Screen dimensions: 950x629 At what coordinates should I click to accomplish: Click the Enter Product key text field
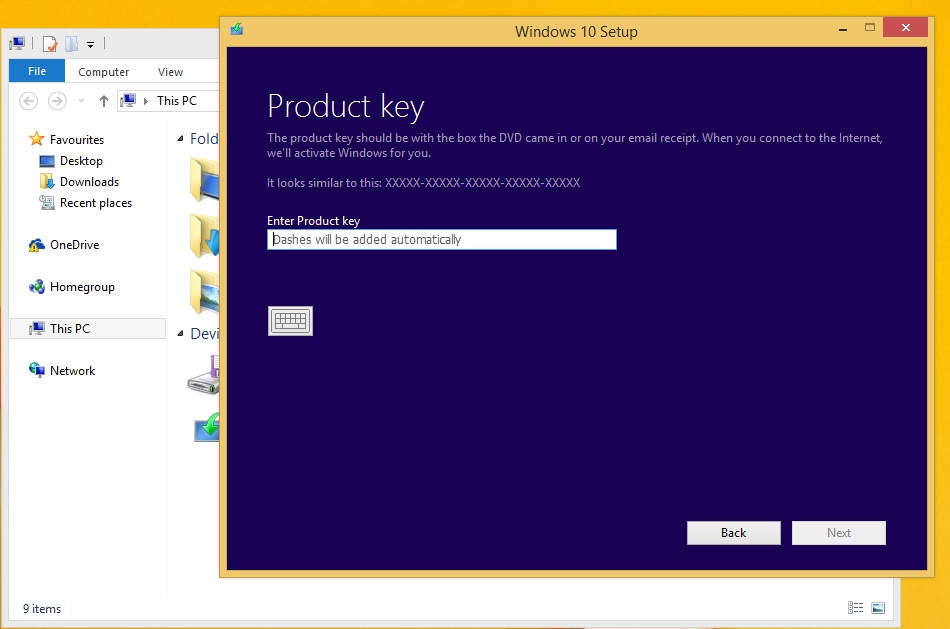[442, 239]
